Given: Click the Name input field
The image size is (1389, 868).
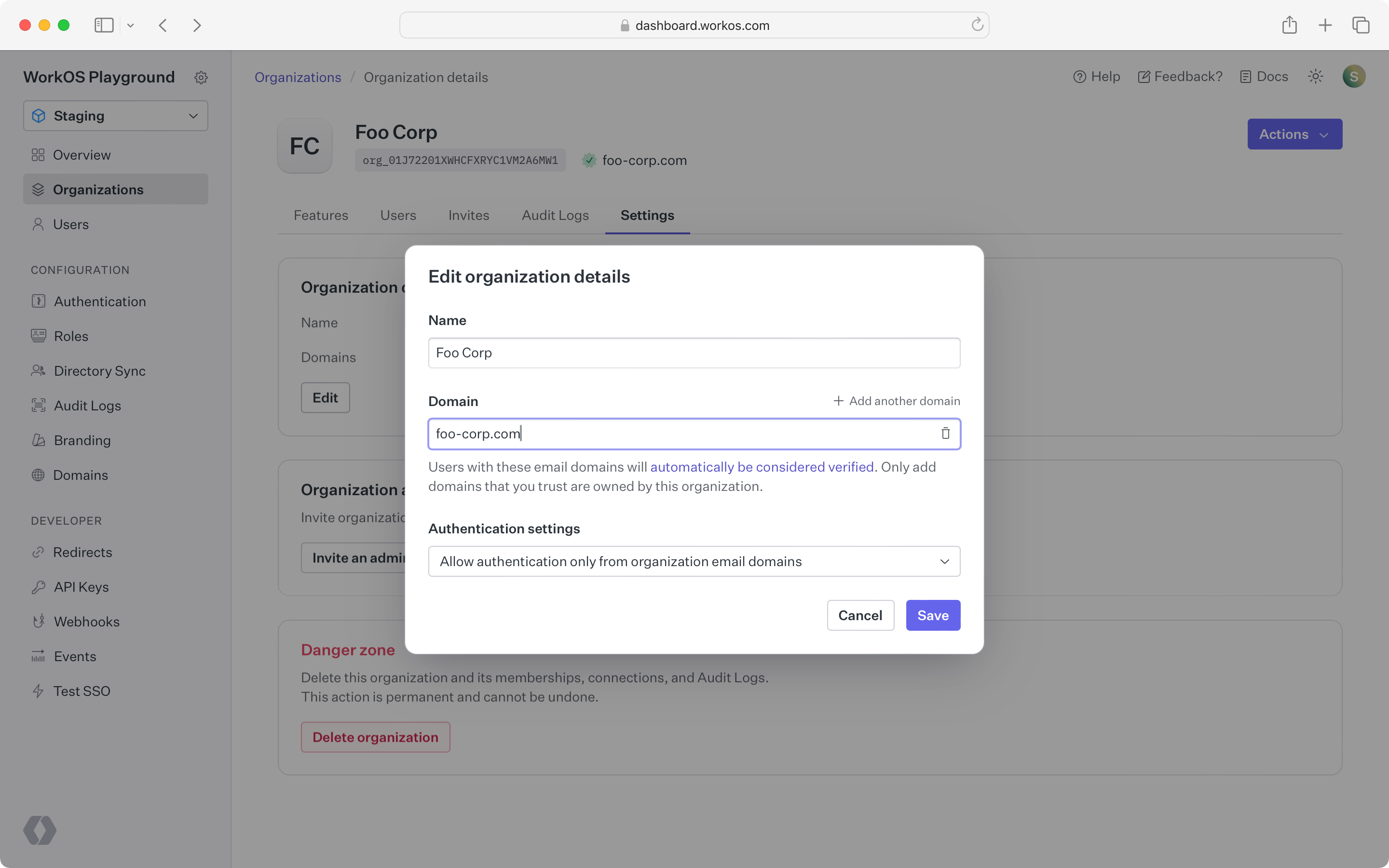Looking at the screenshot, I should (x=694, y=352).
